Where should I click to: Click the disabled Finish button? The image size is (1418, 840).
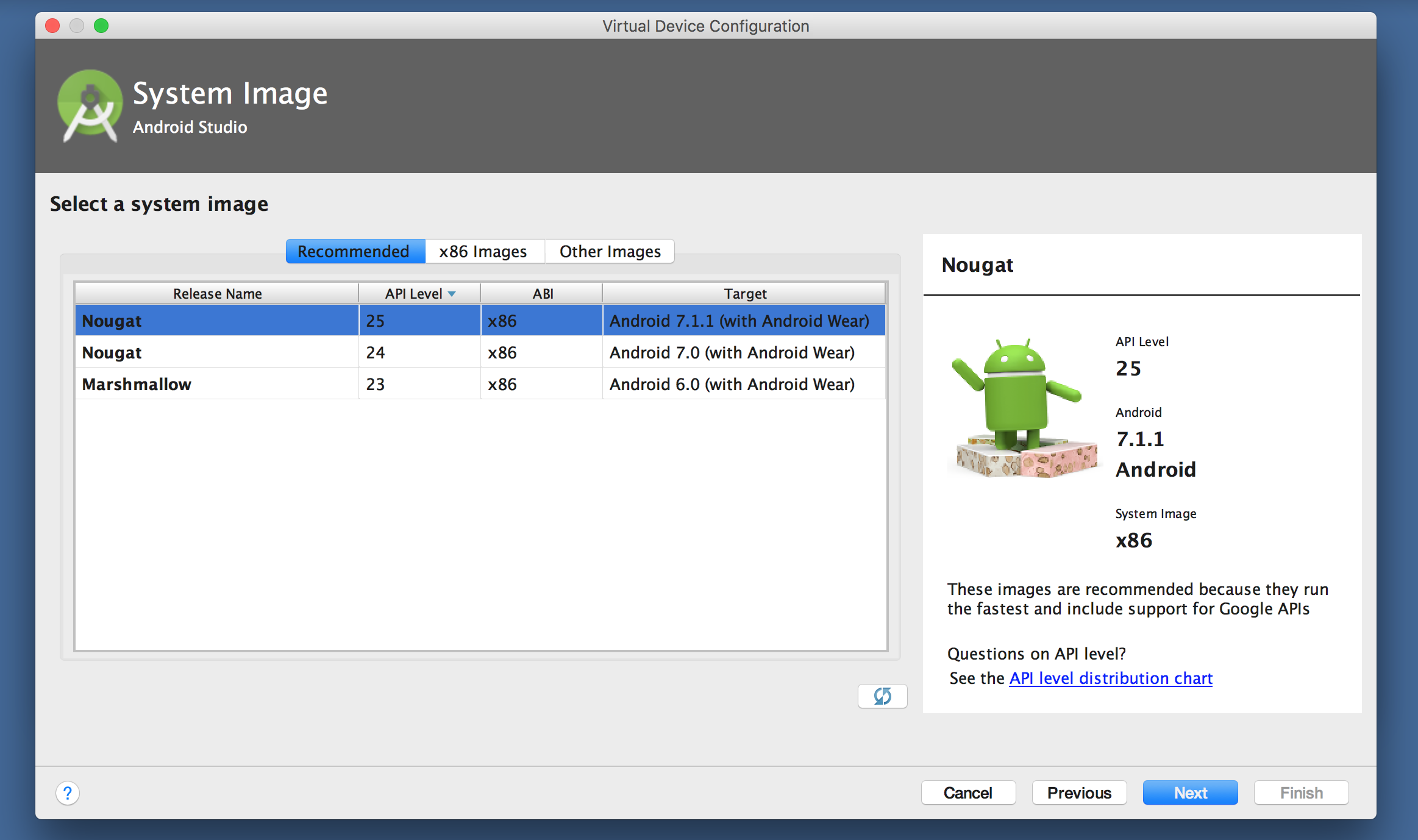(1301, 792)
